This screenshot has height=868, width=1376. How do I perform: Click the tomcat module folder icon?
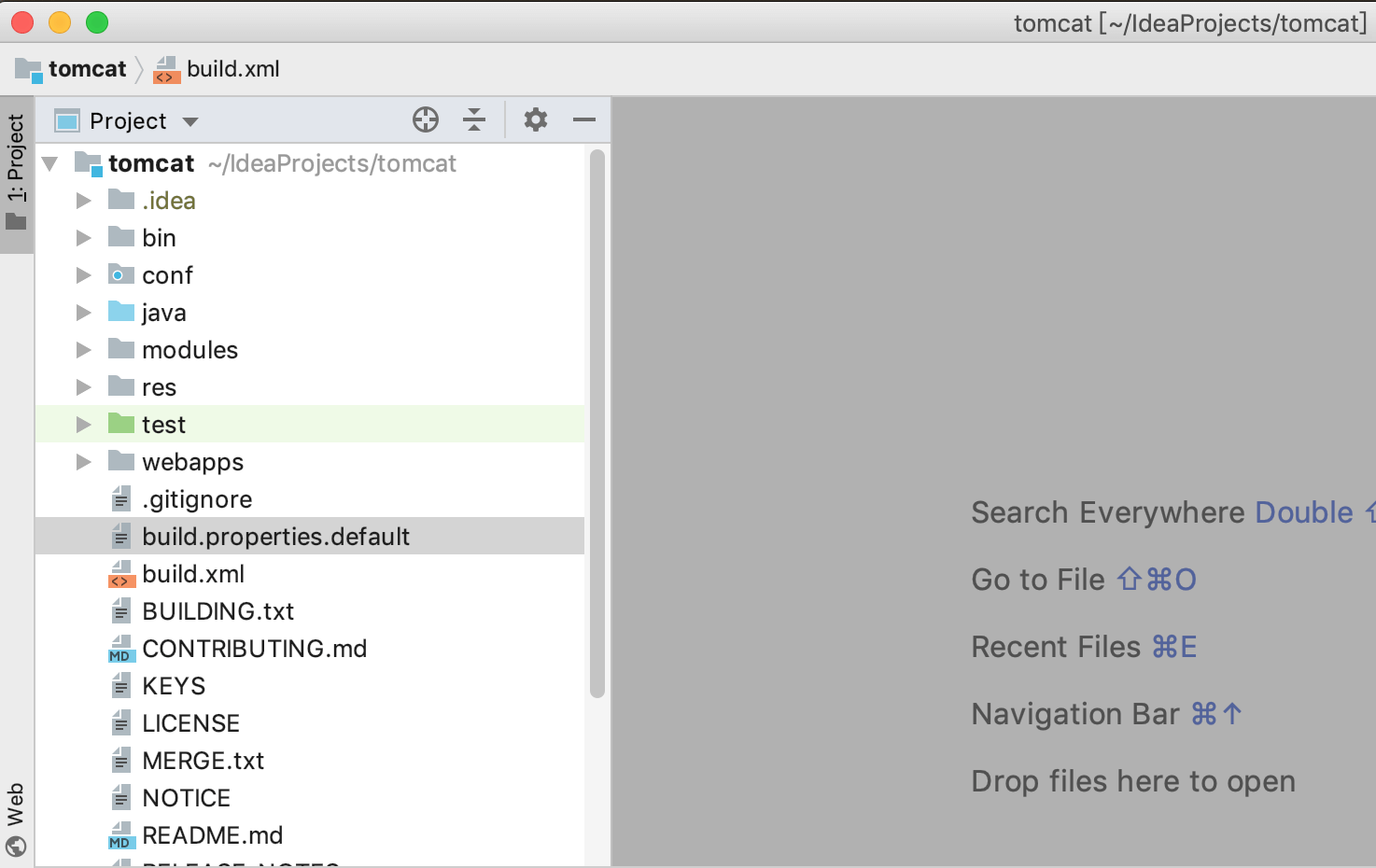(89, 163)
